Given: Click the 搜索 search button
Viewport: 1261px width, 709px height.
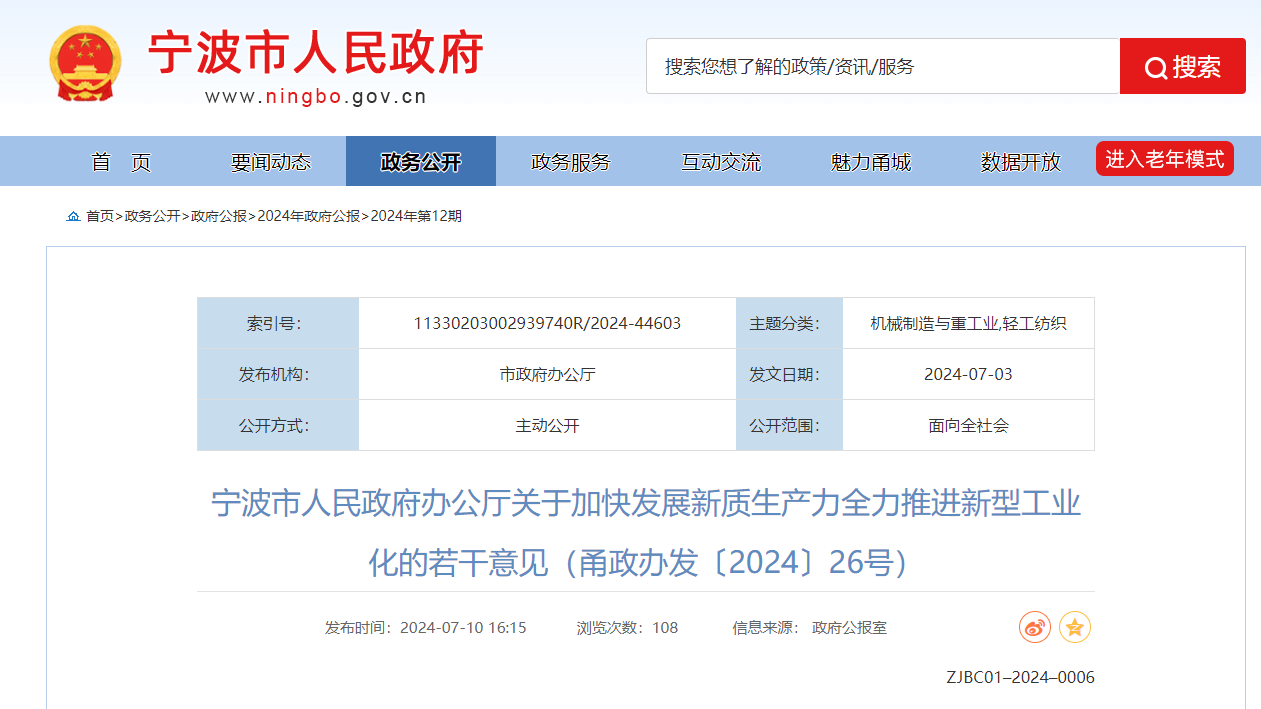Looking at the screenshot, I should coord(1182,66).
